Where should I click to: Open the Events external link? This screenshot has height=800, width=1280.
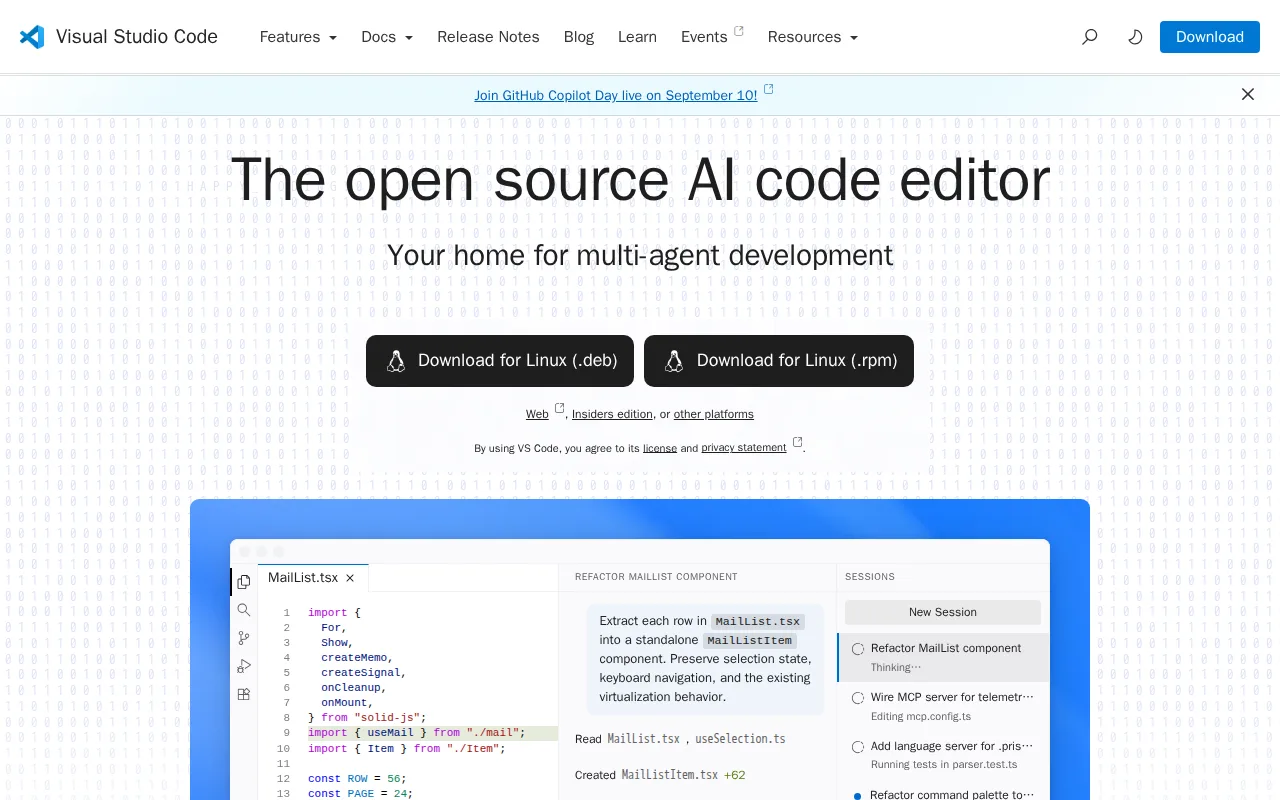click(x=712, y=37)
